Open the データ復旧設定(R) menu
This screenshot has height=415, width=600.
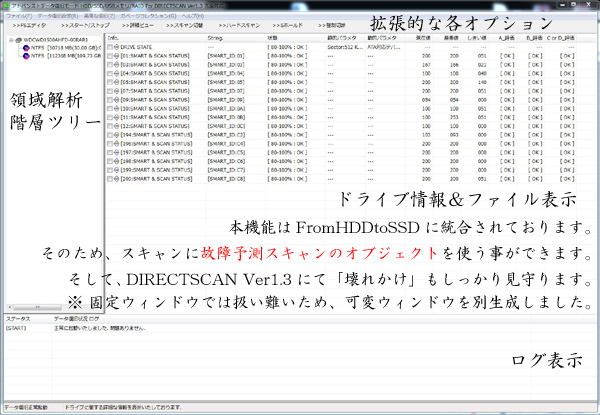click(58, 16)
